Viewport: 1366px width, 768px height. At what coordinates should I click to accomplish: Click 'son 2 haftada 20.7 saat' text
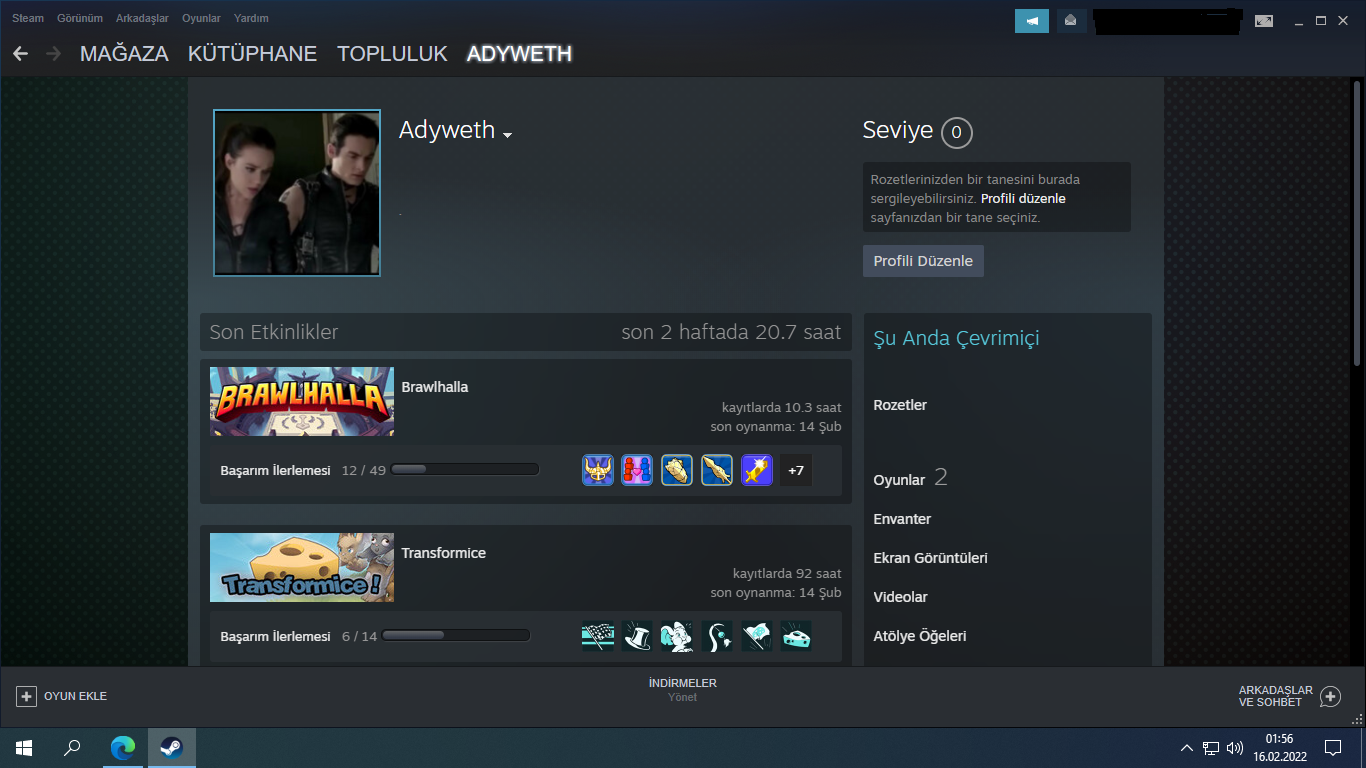click(731, 332)
